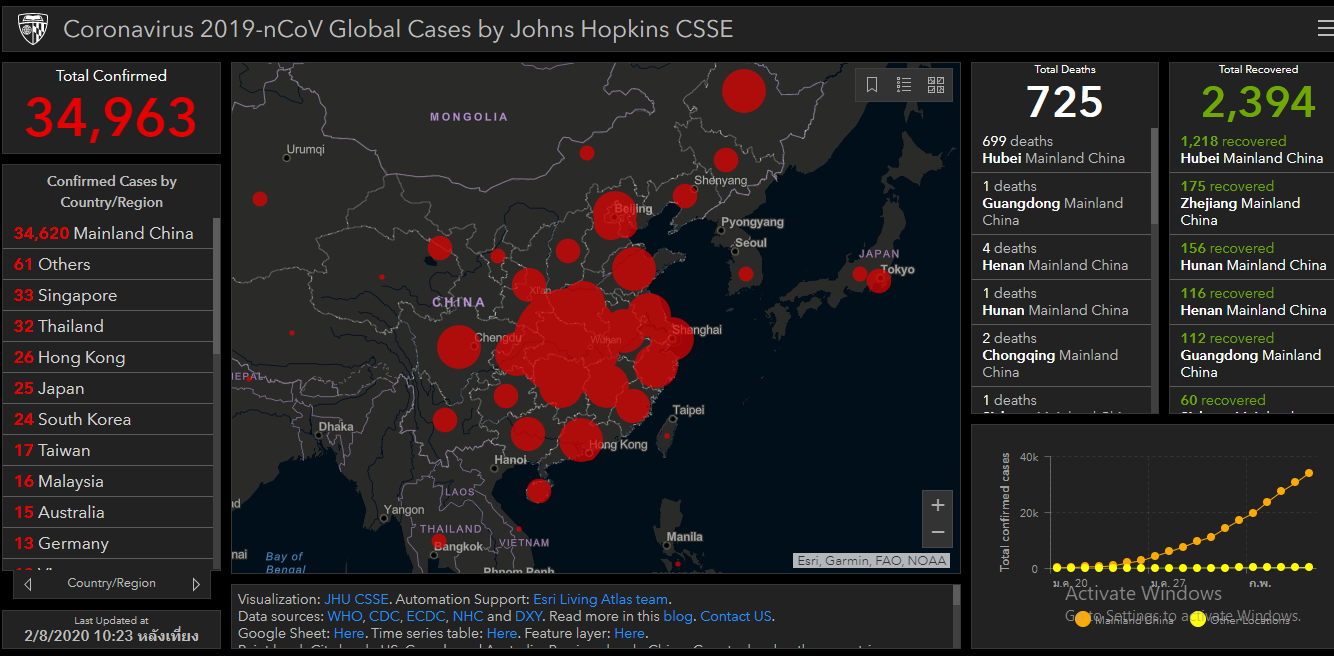Open the basemap gallery grid
This screenshot has height=656, width=1334.
point(936,85)
